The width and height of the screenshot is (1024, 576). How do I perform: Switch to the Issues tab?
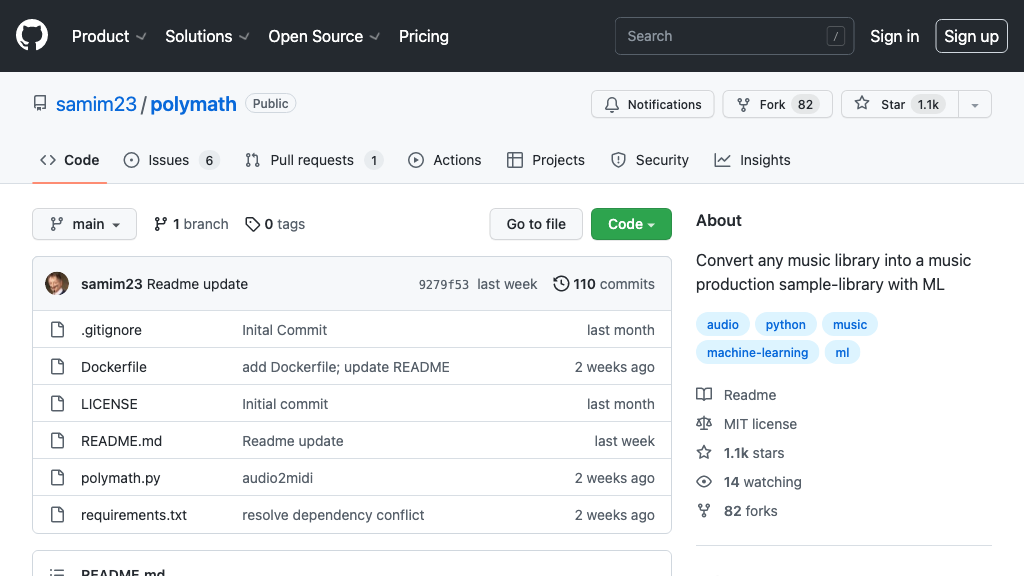[x=170, y=160]
